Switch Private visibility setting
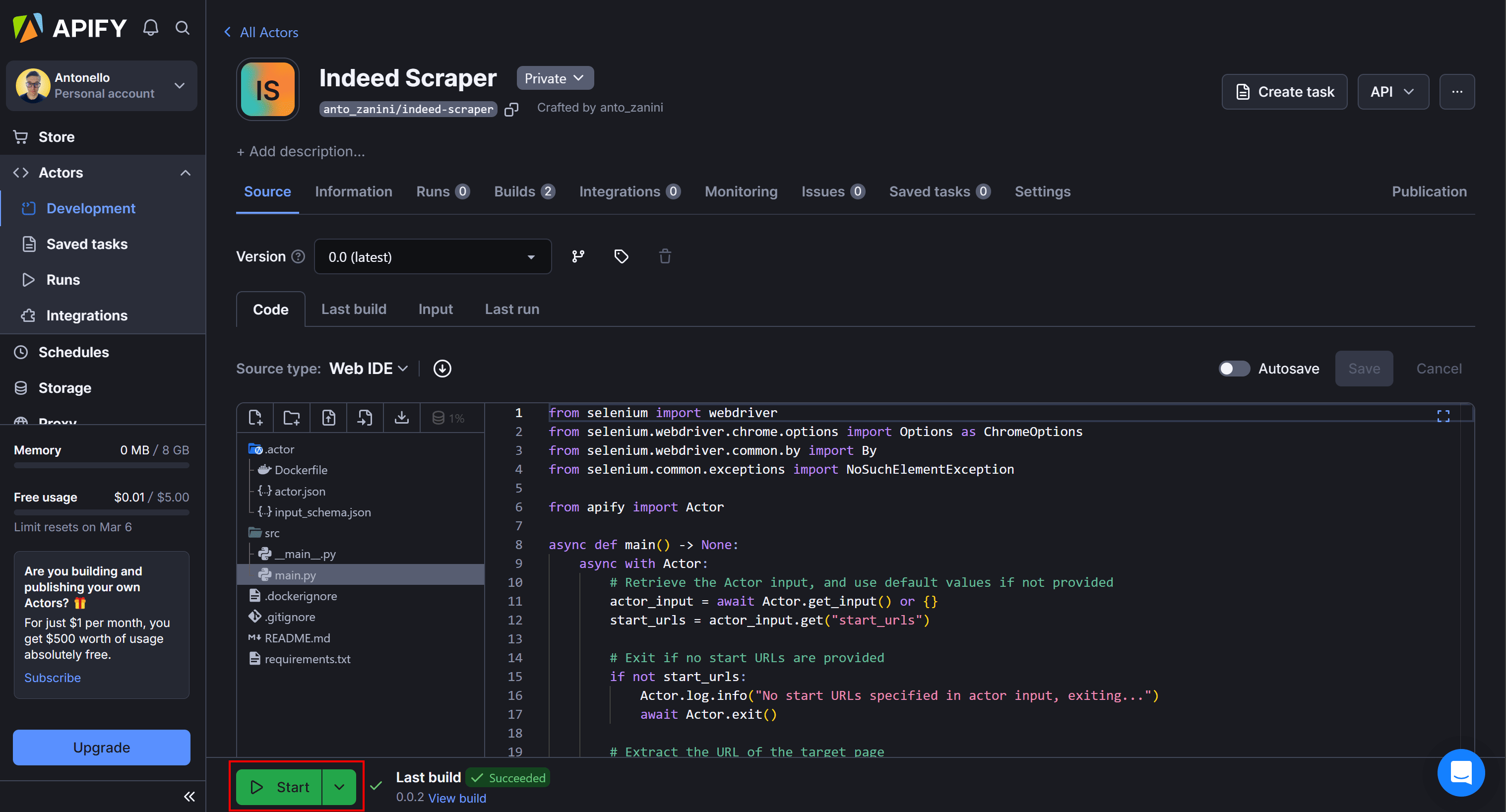Viewport: 1506px width, 812px height. pyautogui.click(x=554, y=77)
